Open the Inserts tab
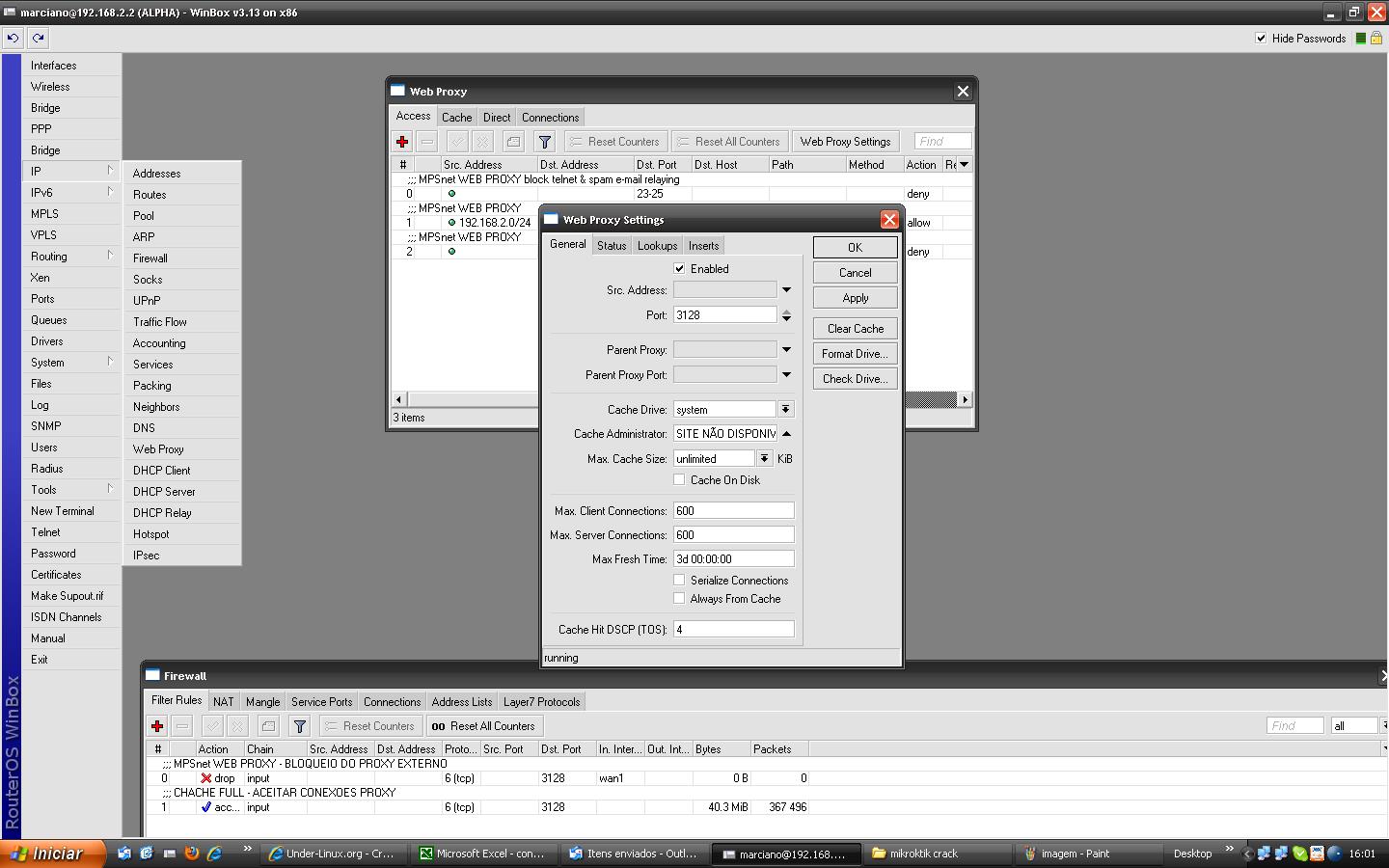Image resolution: width=1389 pixels, height=868 pixels. (x=703, y=246)
